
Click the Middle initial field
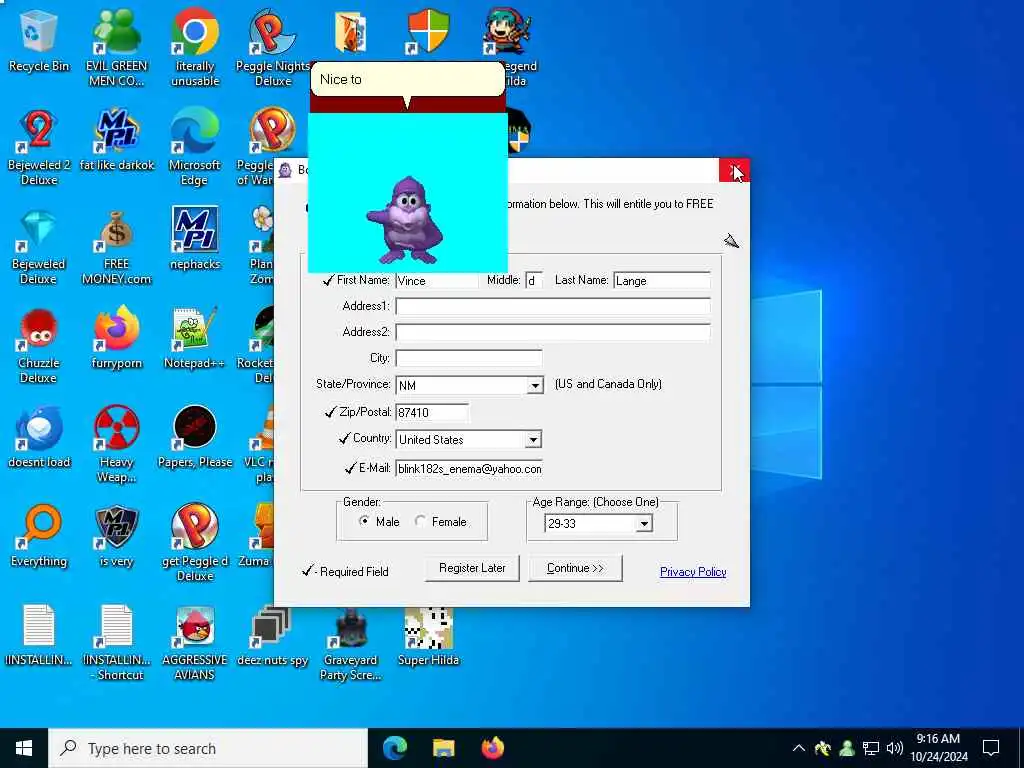click(534, 281)
